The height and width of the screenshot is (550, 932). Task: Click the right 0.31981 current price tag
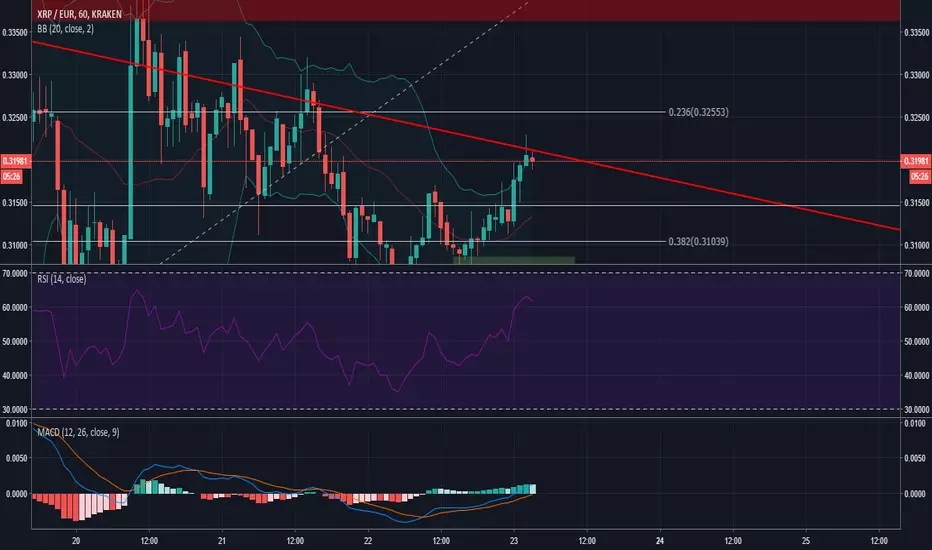point(916,161)
